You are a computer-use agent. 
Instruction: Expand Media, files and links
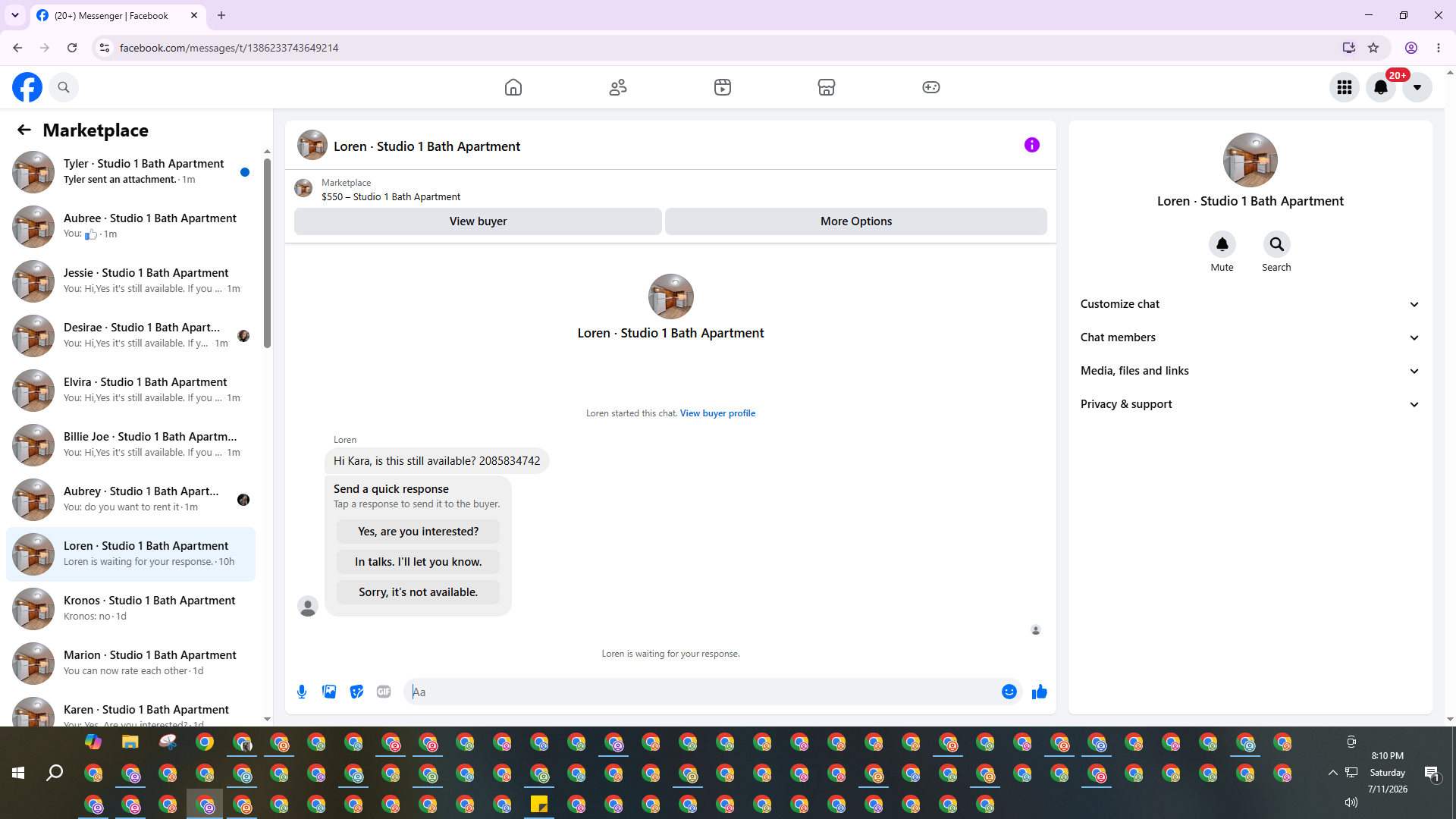[1250, 371]
